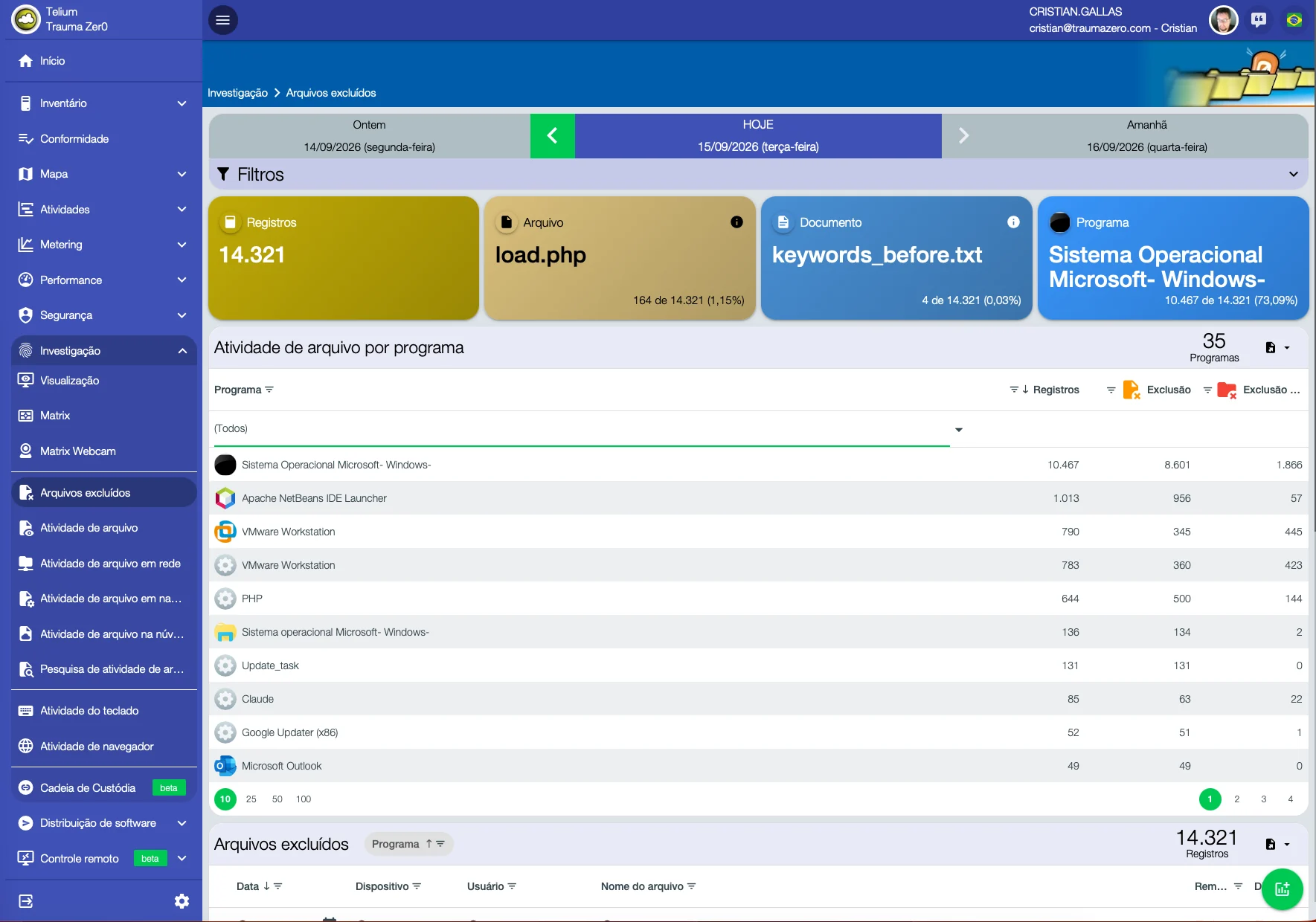Go to previous day with green arrow
Screen dimensions: 1316x922
(x=552, y=135)
